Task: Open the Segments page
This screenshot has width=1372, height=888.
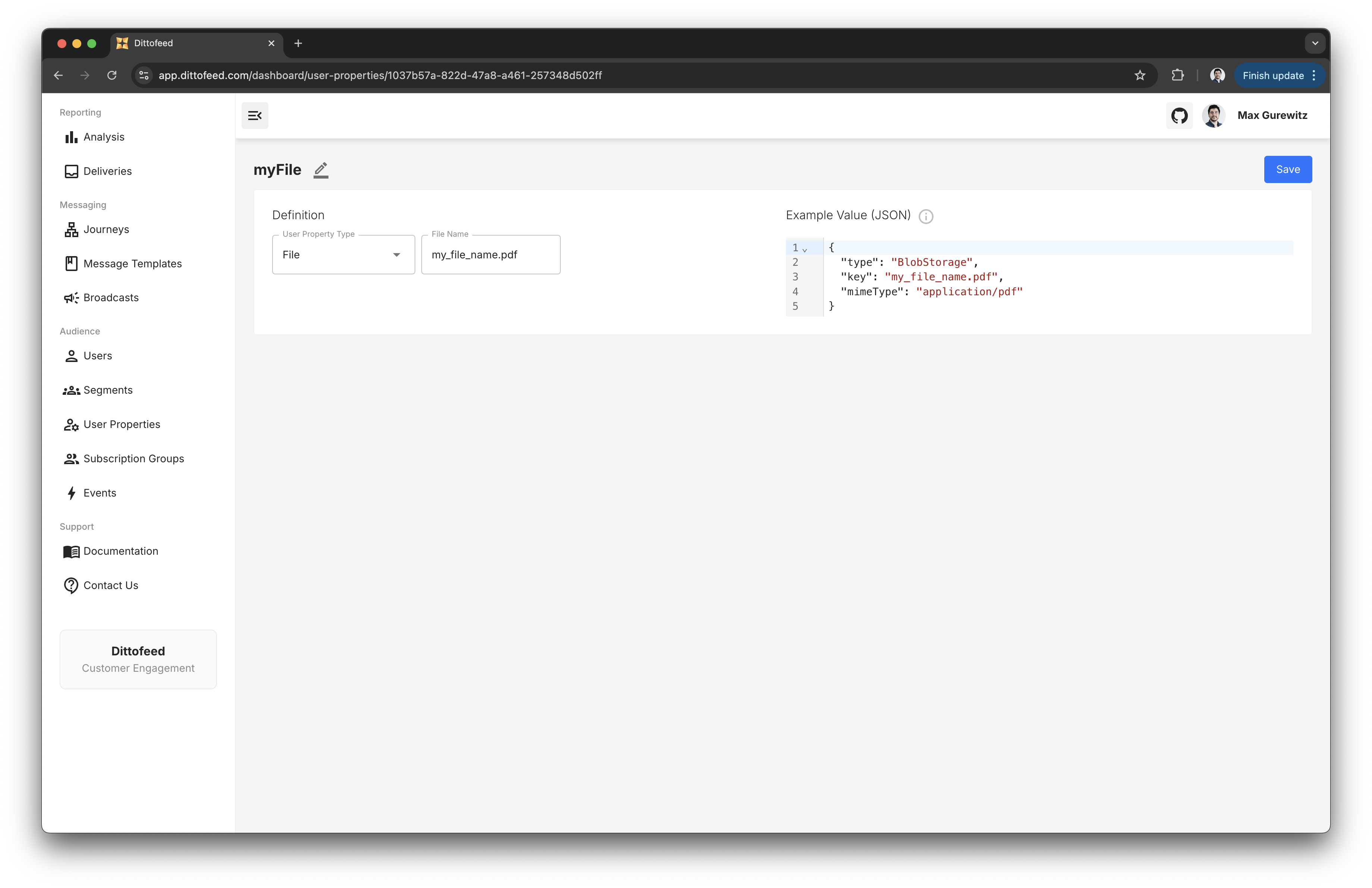Action: click(108, 390)
